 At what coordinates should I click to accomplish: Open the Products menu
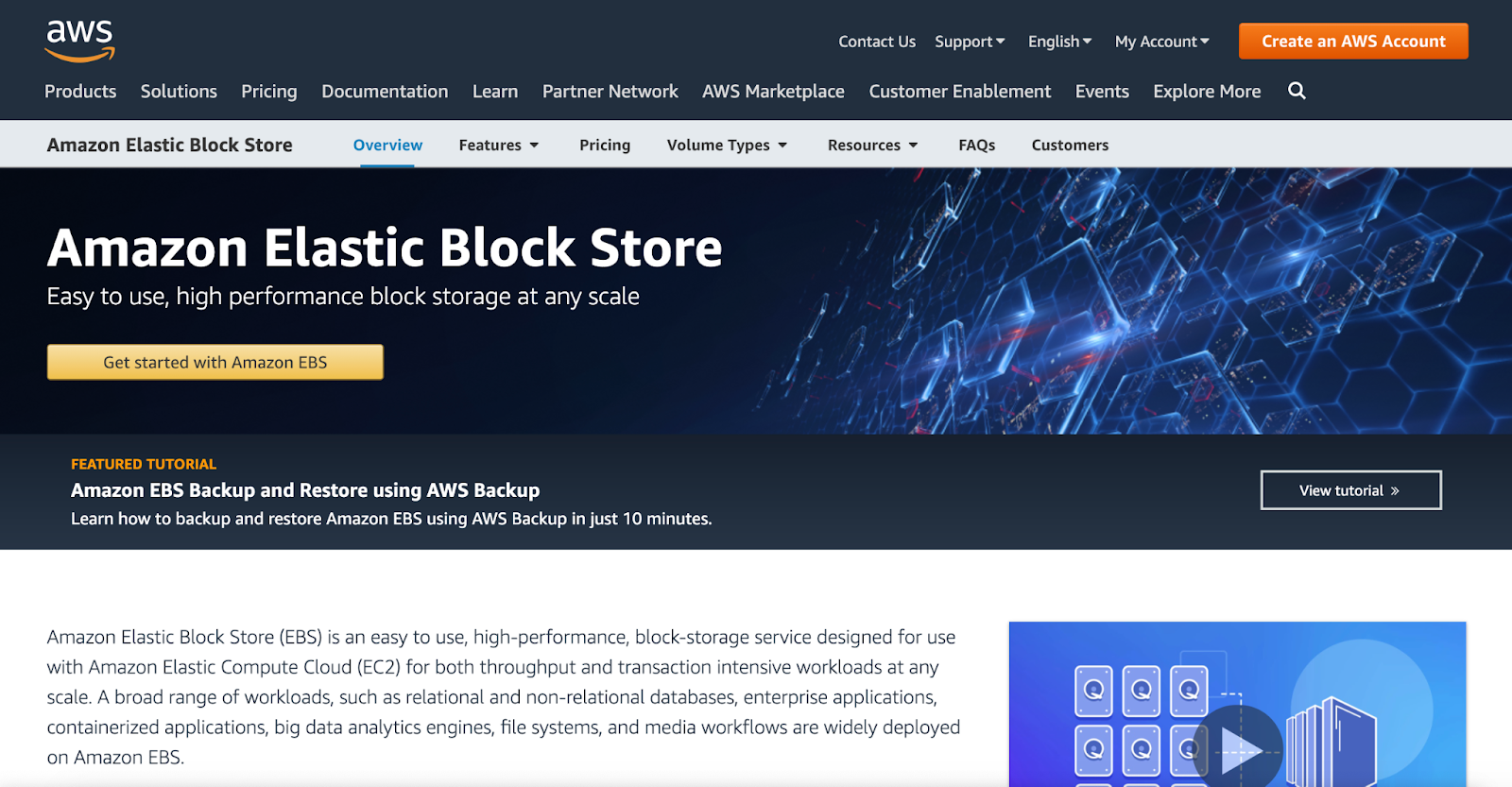click(x=80, y=92)
